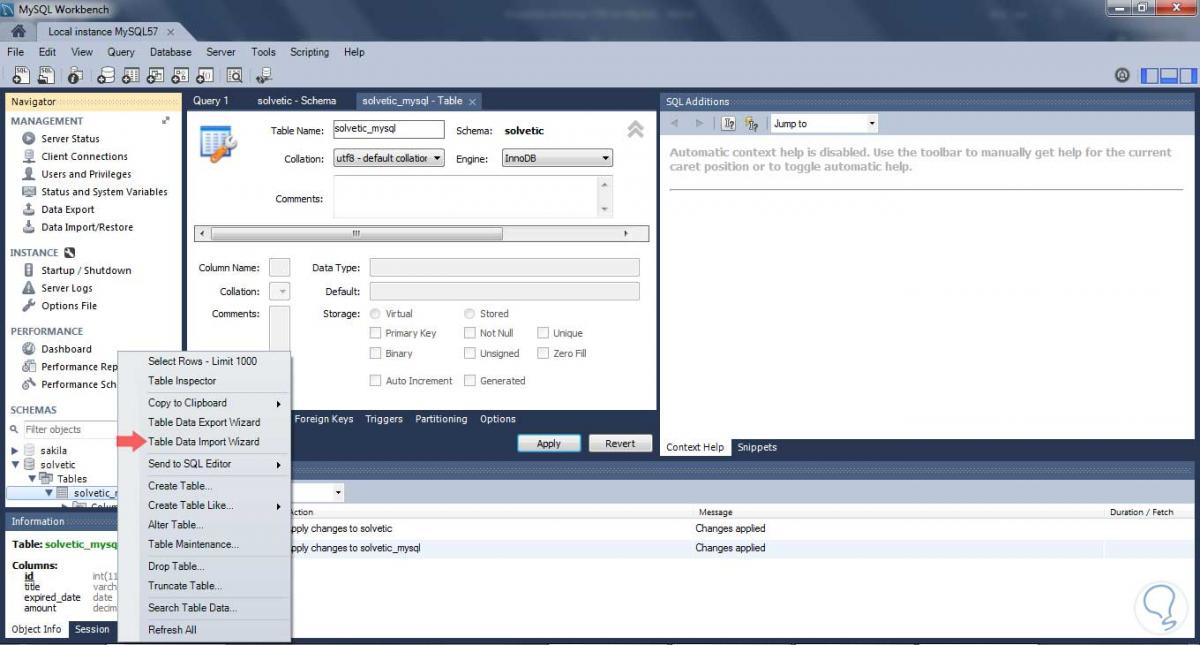Choose Table Data Export Wizard
Viewport: 1200px width, 645px height.
[205, 423]
